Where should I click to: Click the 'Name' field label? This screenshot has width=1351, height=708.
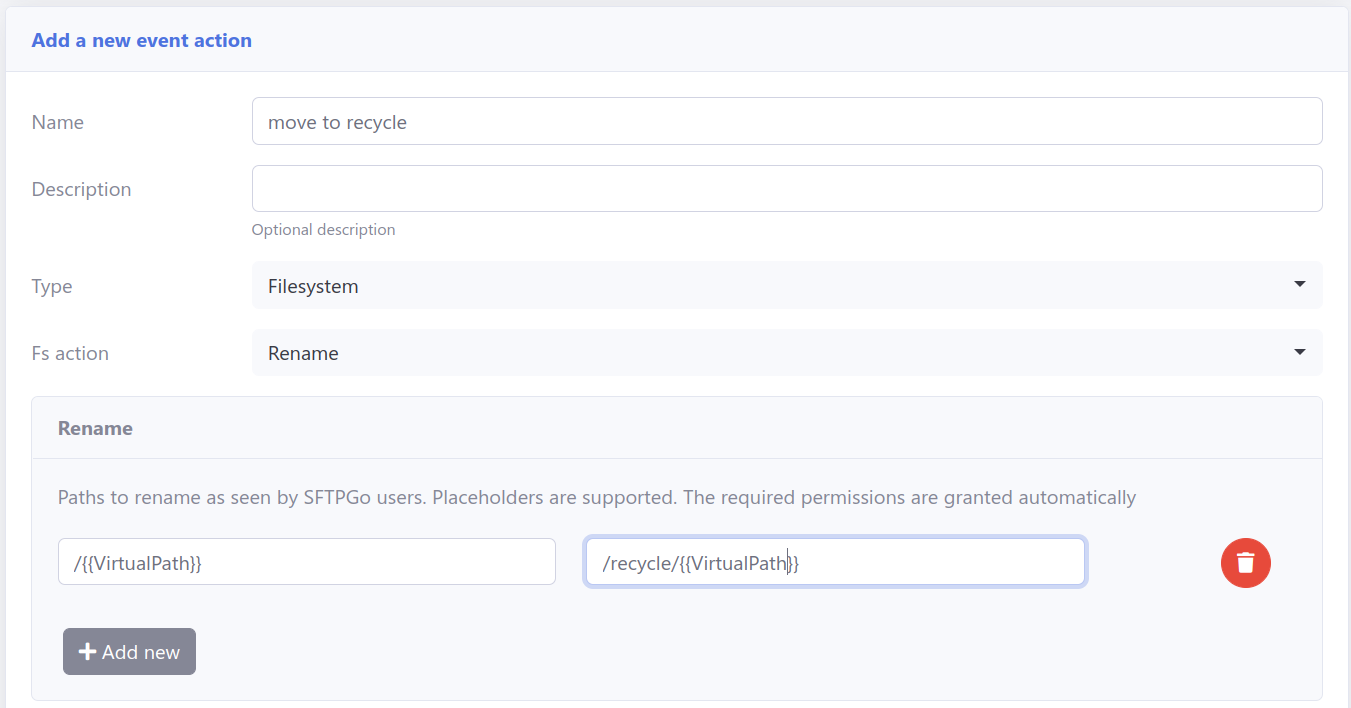coord(58,122)
